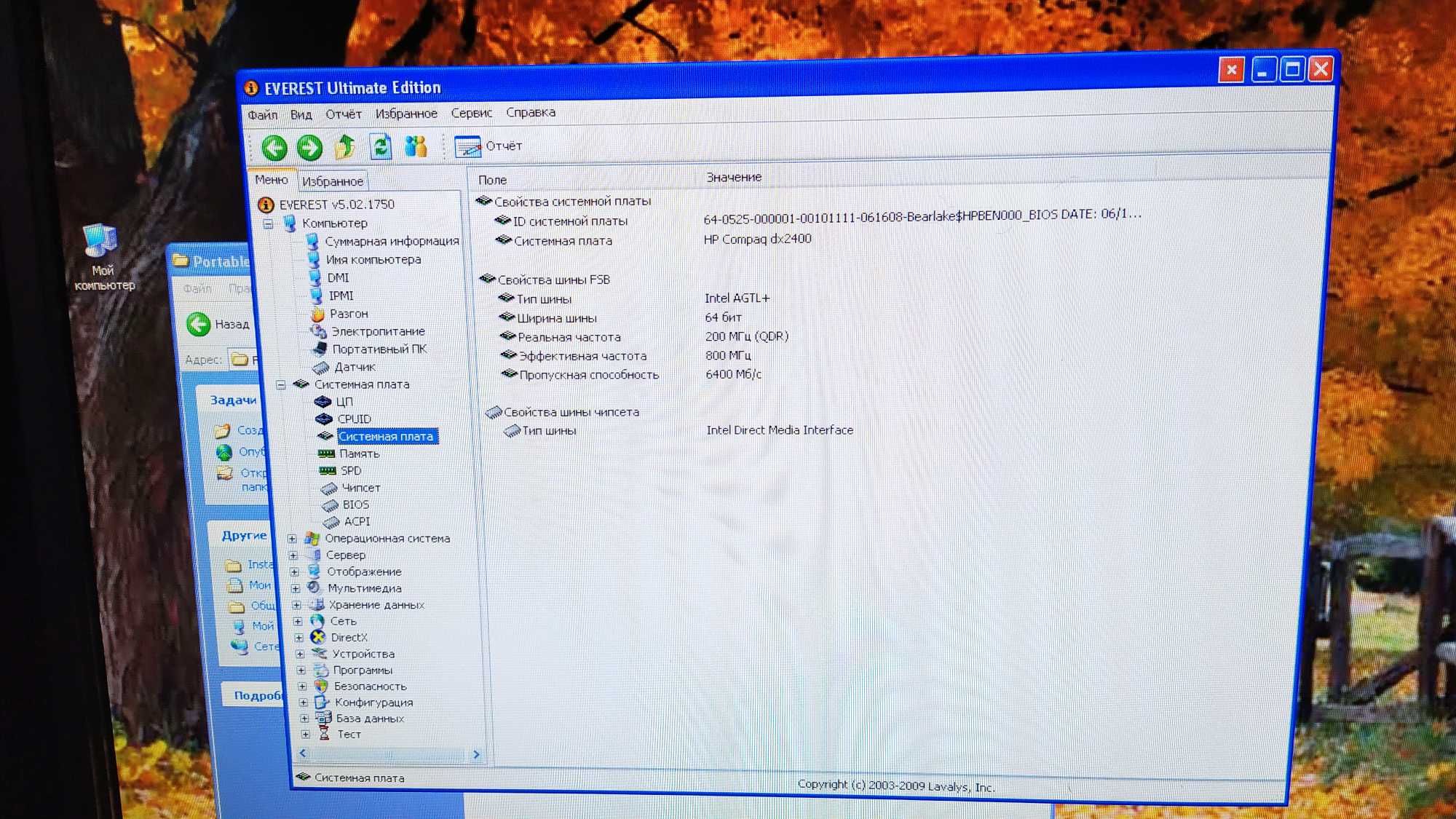This screenshot has height=819, width=1456.
Task: Click the Up level toolbar icon
Action: (345, 147)
